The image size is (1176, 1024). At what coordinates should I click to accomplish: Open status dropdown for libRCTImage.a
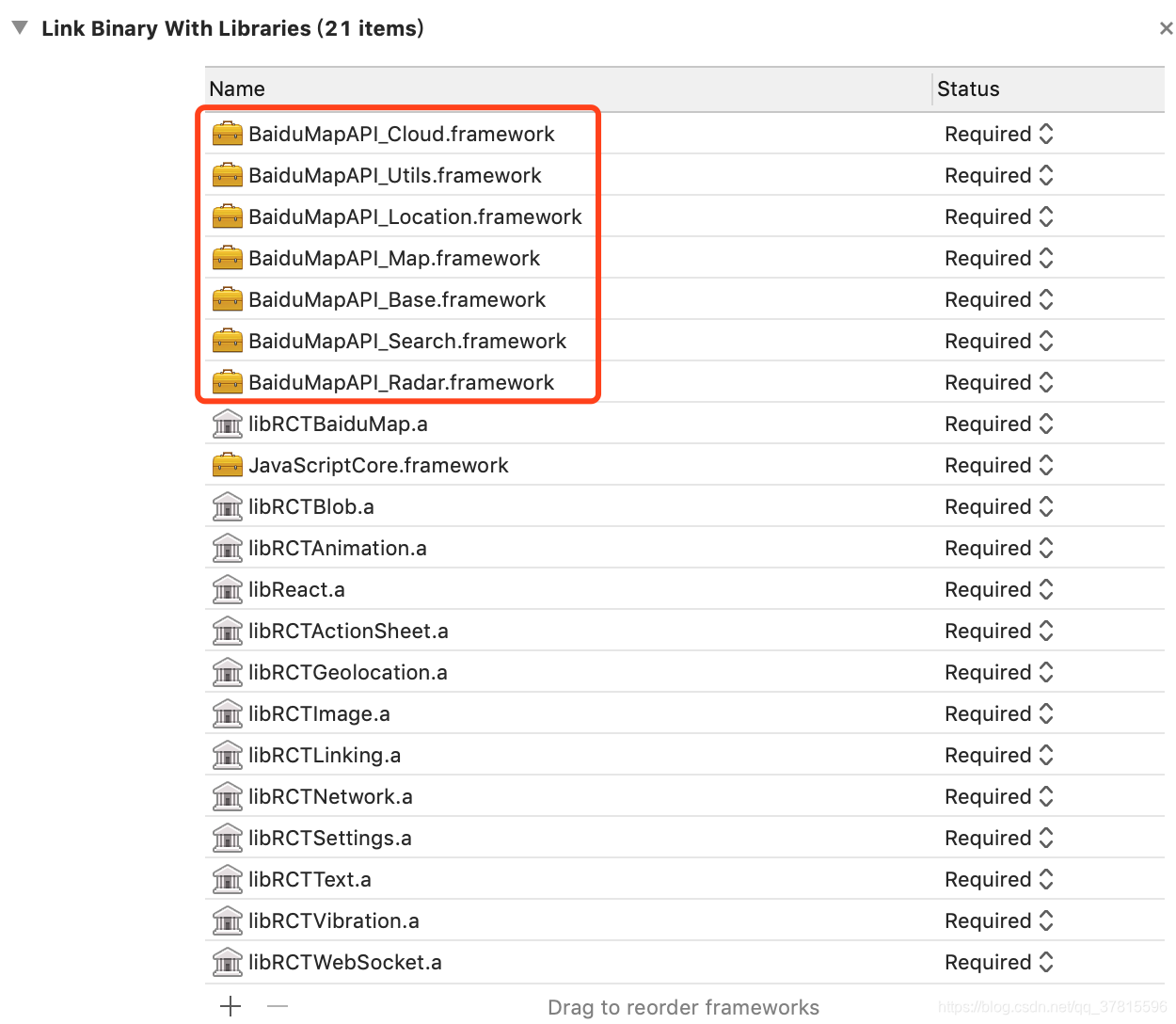tap(999, 713)
